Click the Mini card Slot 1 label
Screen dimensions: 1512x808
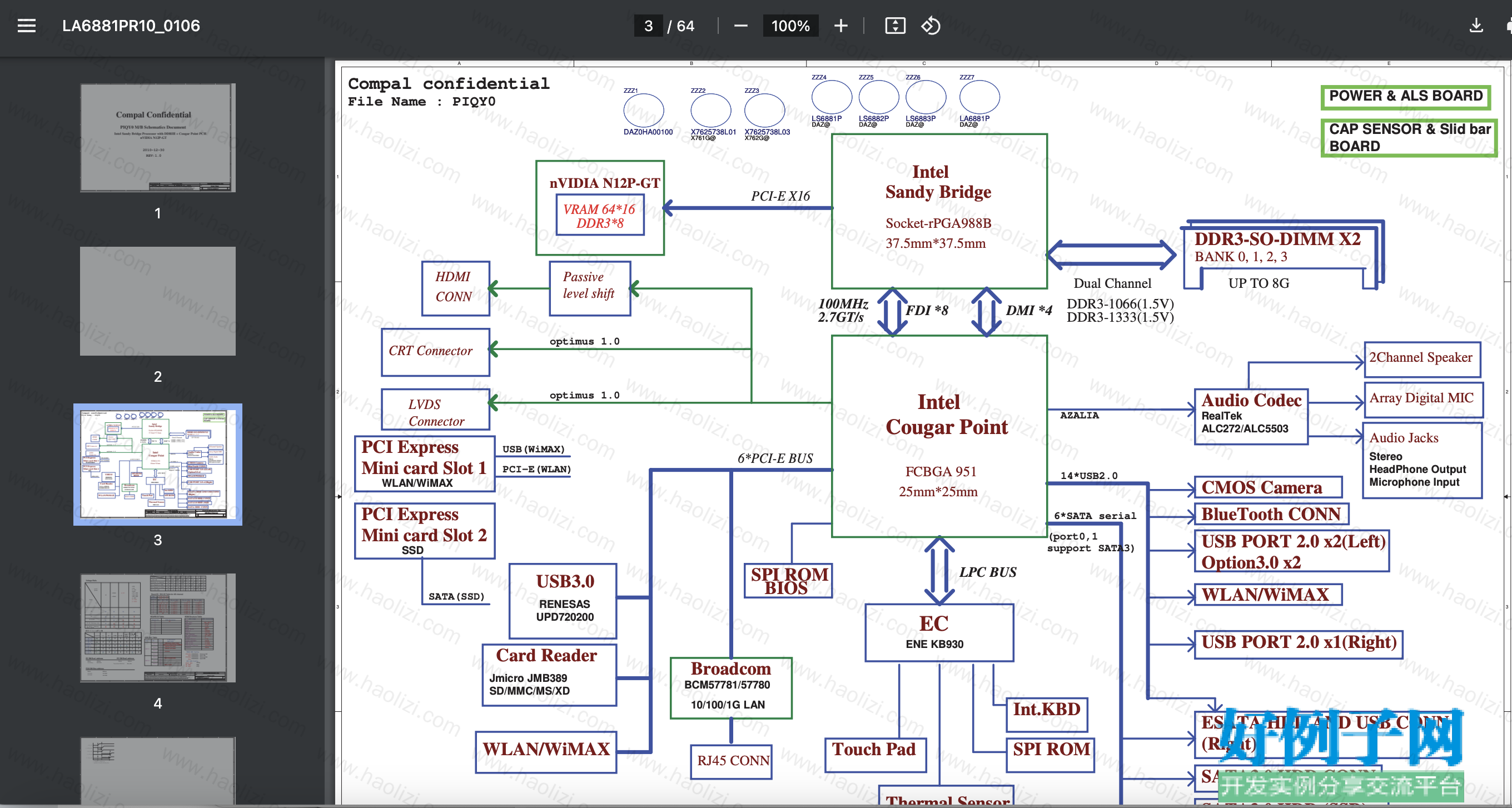(x=424, y=468)
